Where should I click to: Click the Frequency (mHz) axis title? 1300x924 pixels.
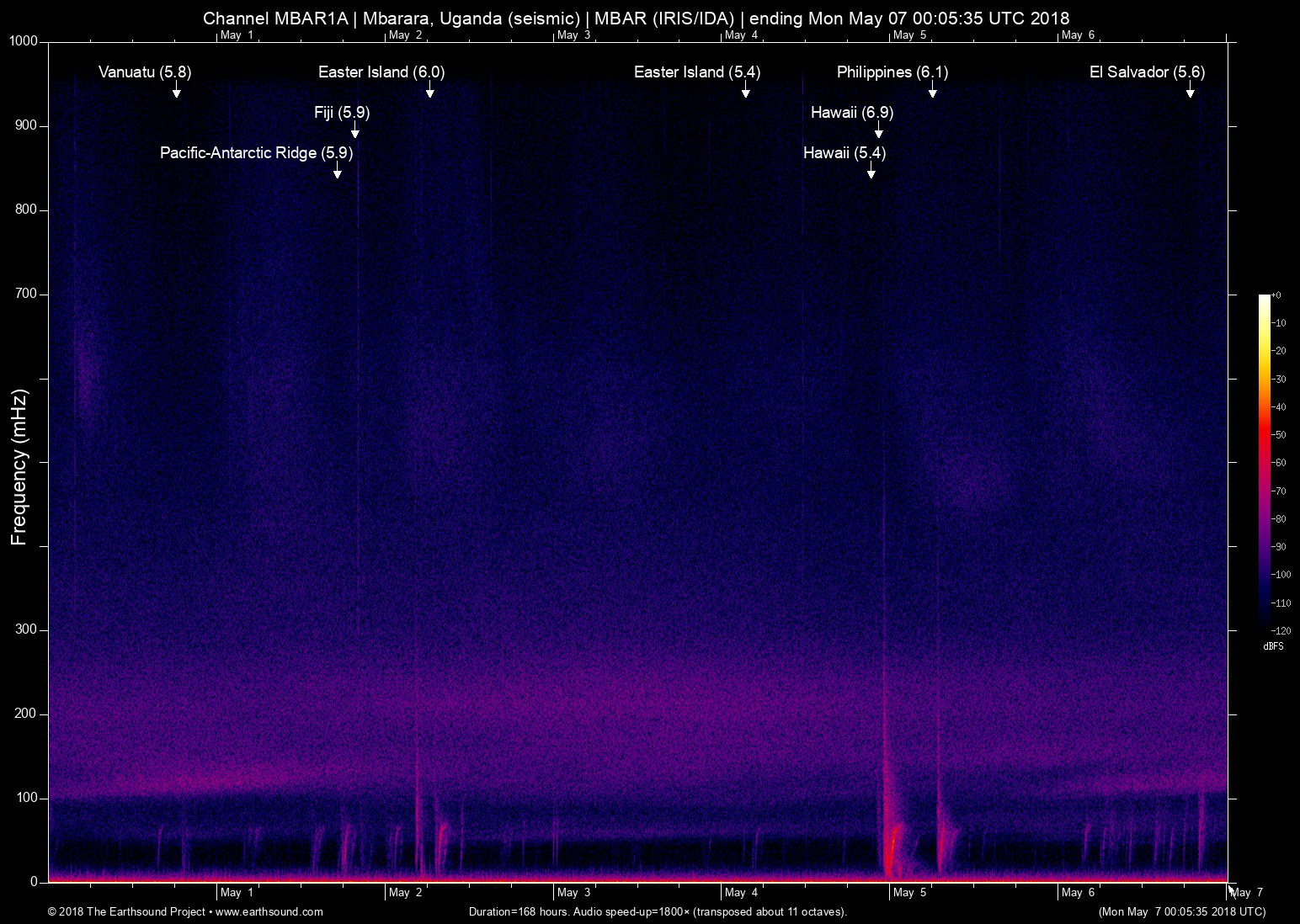pos(19,467)
